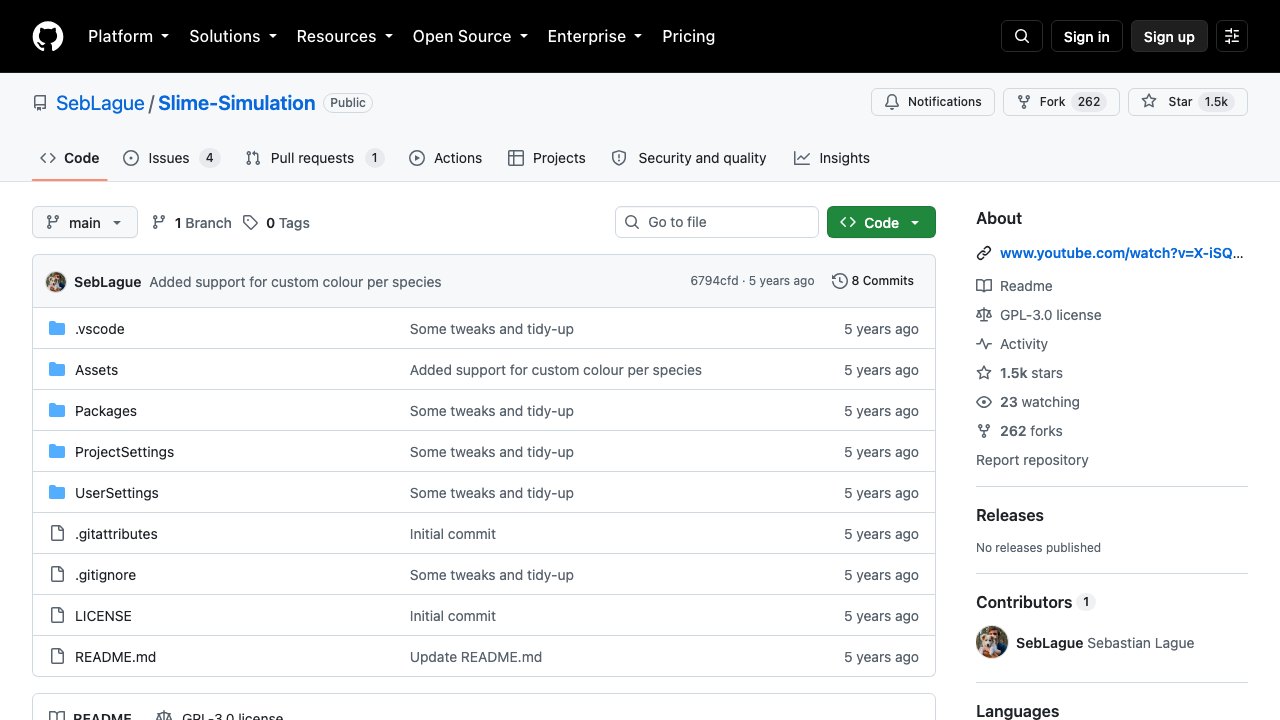
Task: Click SebLague avatar in latest commit row
Action: (56, 282)
